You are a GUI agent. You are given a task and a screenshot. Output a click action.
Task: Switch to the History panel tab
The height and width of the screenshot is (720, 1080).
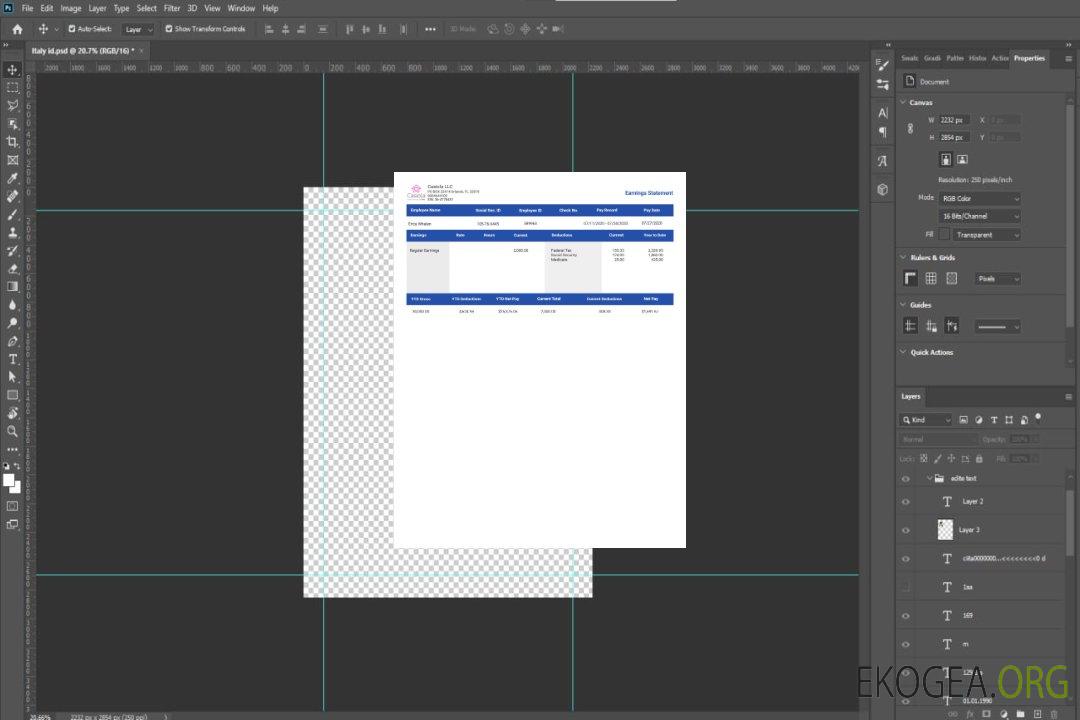point(977,59)
